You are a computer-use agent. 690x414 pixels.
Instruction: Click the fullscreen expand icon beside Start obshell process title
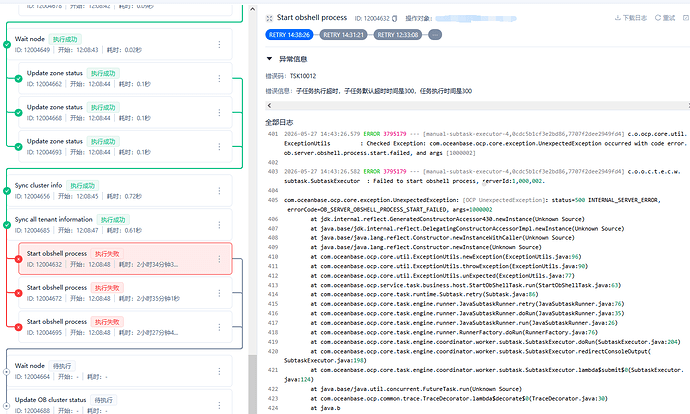click(269, 18)
